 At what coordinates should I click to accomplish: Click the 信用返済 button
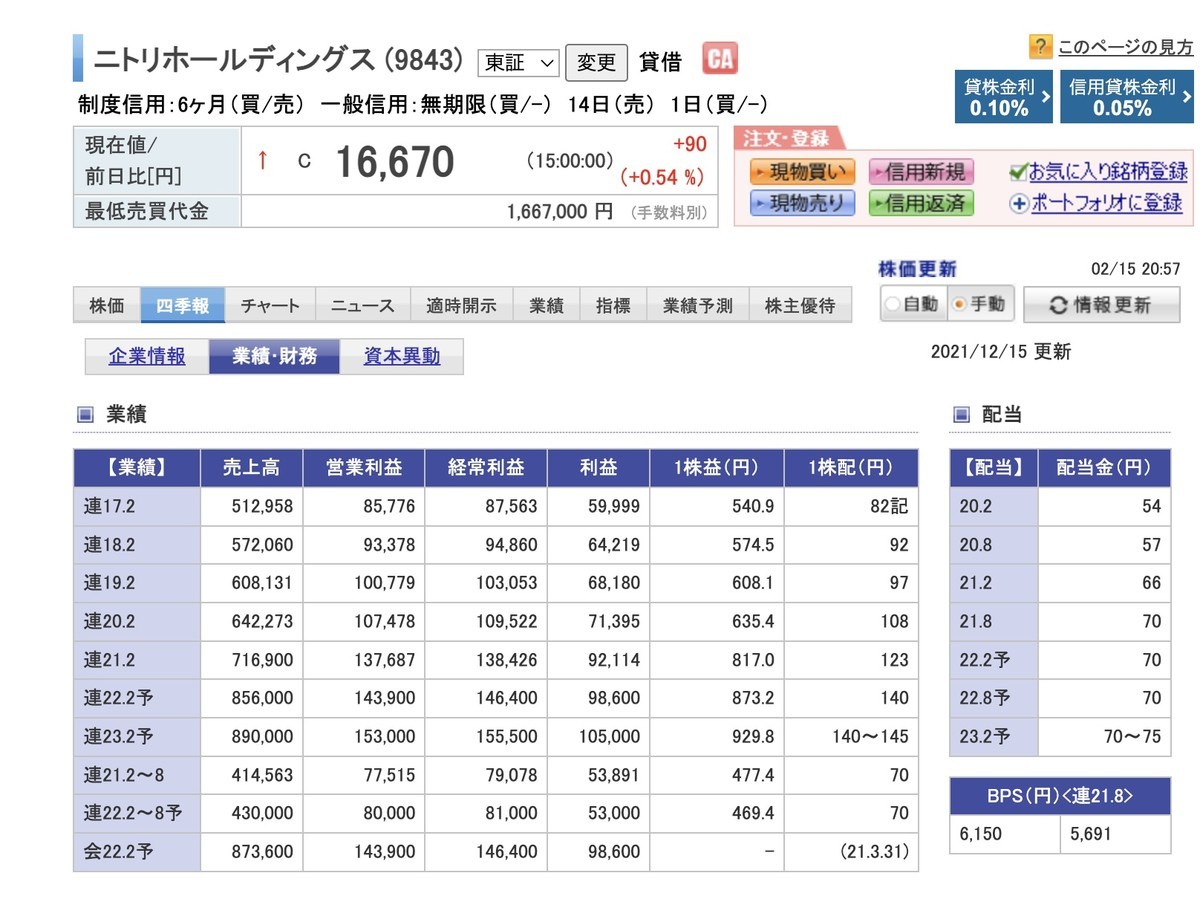(921, 203)
